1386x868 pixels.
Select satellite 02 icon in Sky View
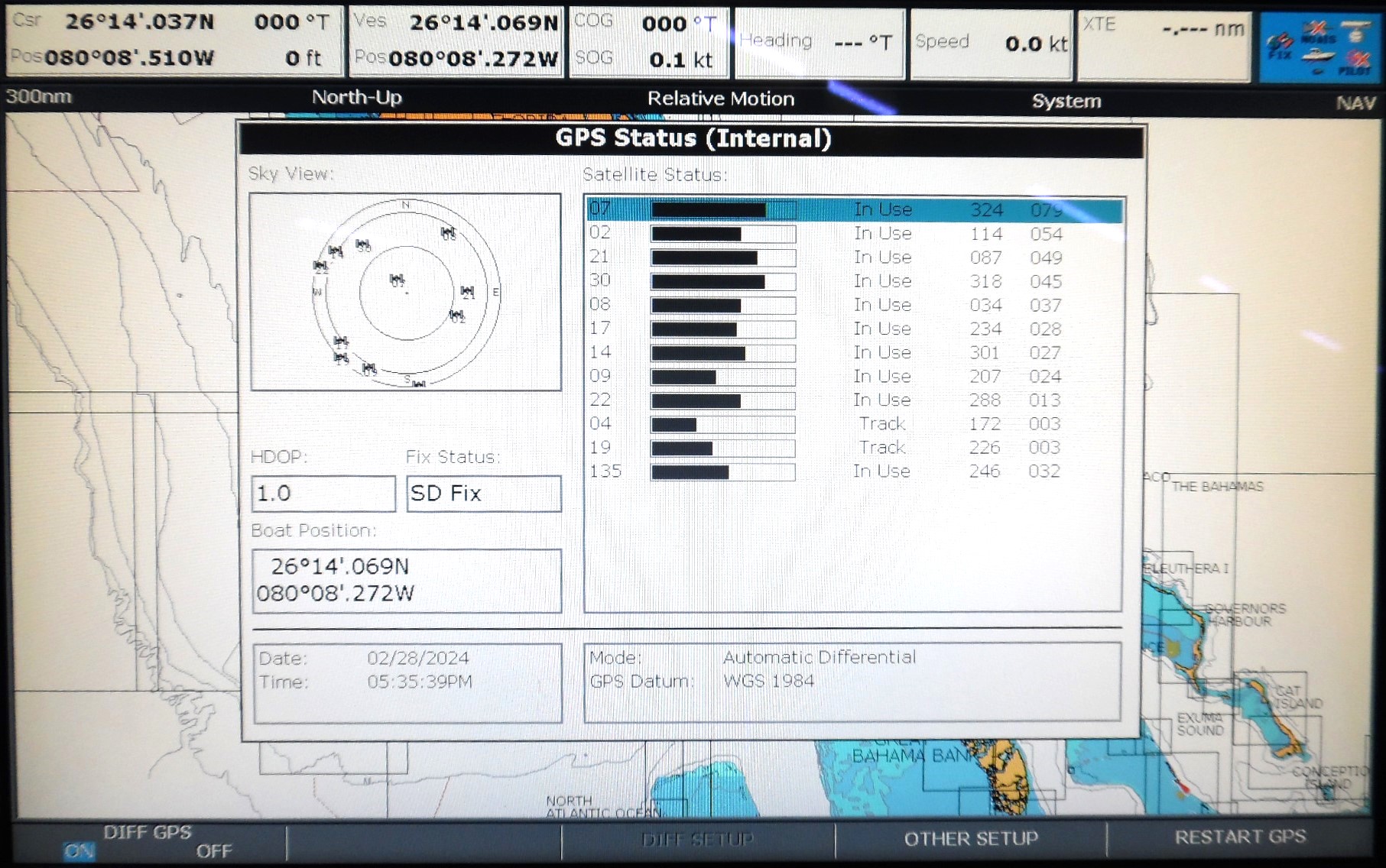(456, 315)
